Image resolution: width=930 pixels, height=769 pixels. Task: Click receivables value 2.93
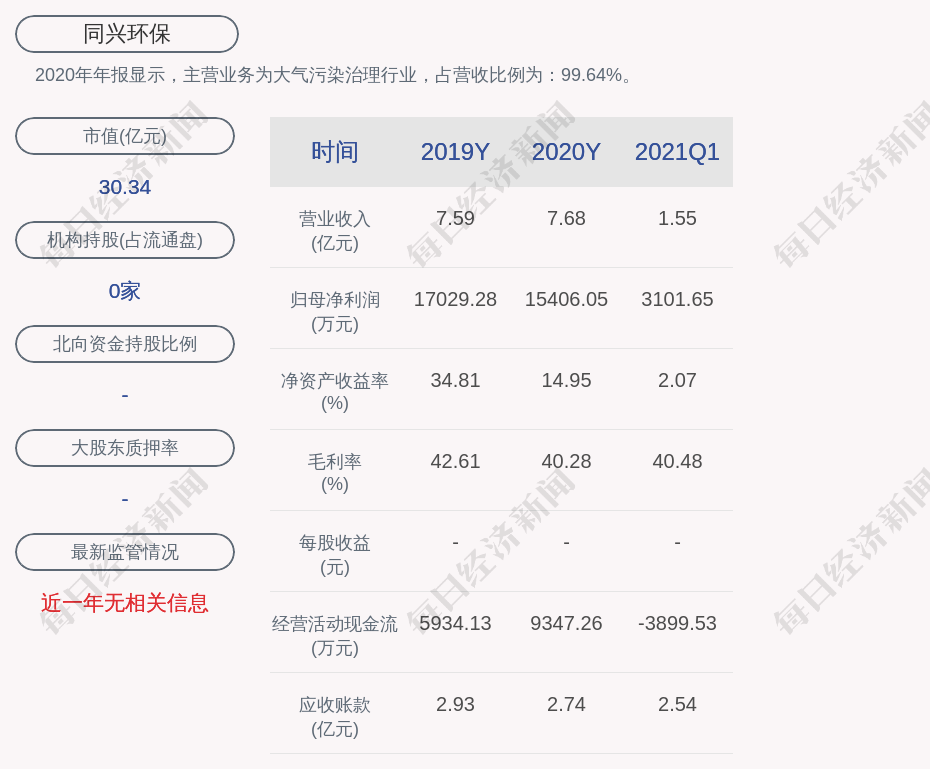pos(455,704)
